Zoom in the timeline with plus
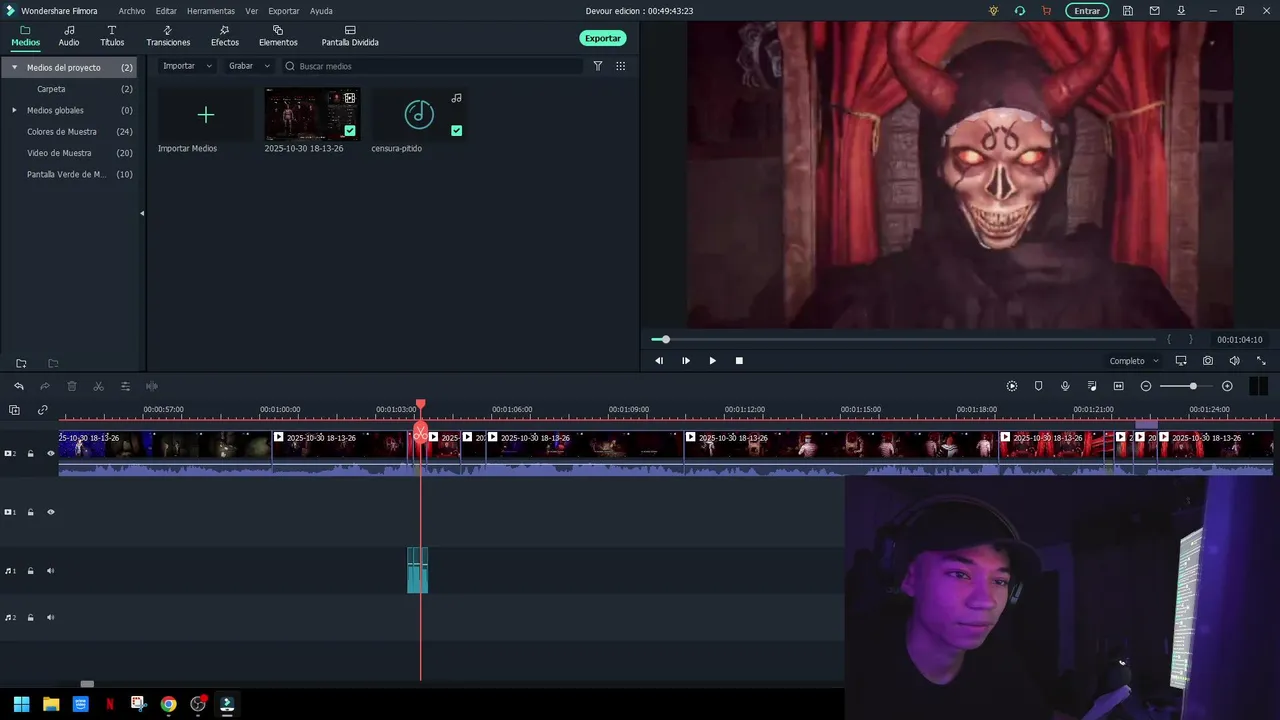This screenshot has width=1280, height=720. pyautogui.click(x=1227, y=386)
